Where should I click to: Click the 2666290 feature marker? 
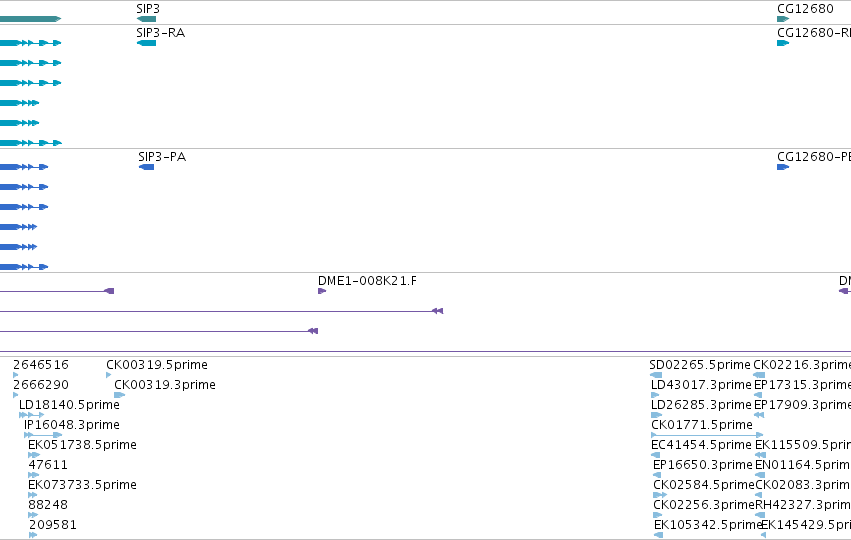point(15,395)
